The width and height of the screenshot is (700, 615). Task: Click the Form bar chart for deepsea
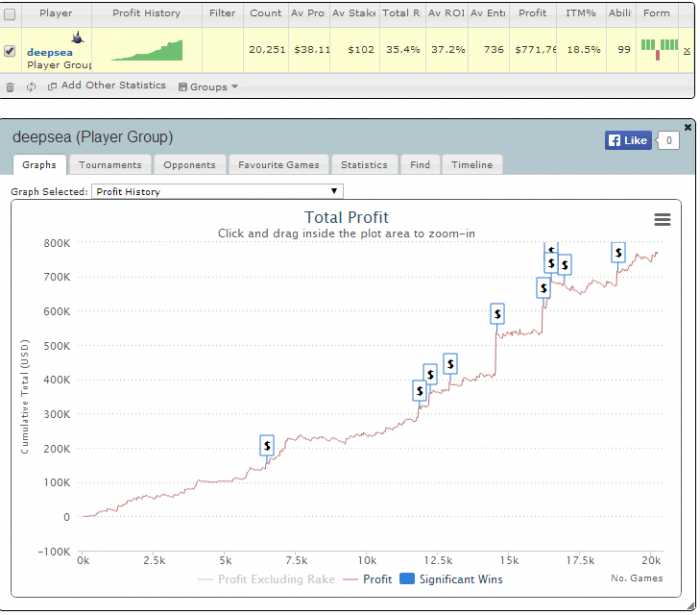(x=659, y=49)
